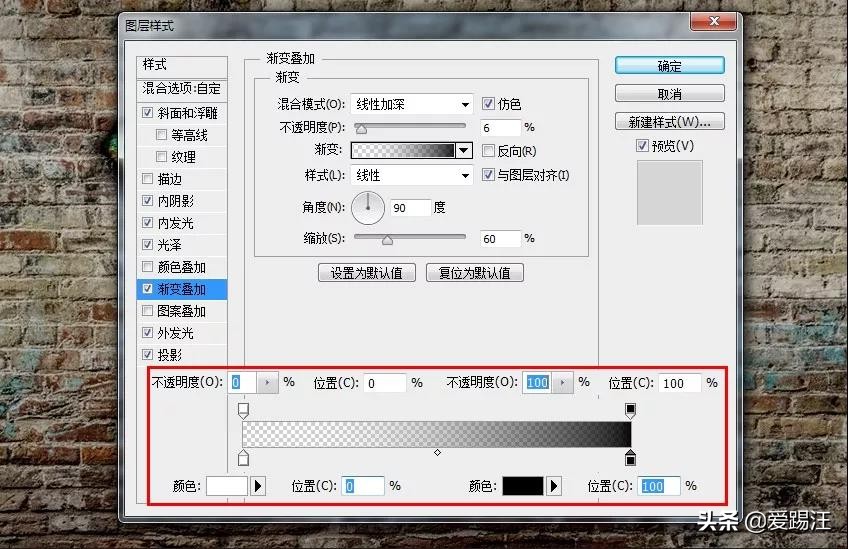
Task: Toggle the 内阴影 checkbox
Action: point(147,201)
